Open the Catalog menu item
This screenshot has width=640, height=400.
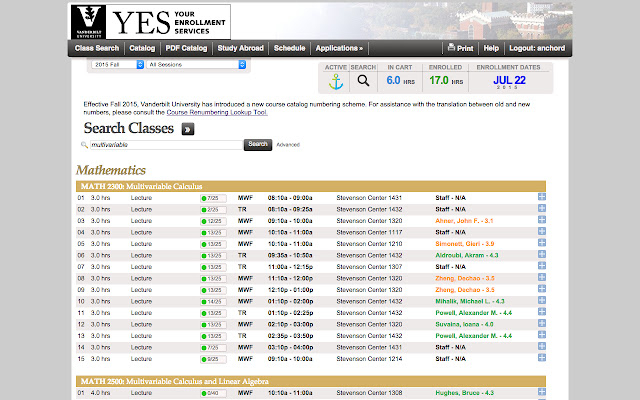pyautogui.click(x=142, y=48)
